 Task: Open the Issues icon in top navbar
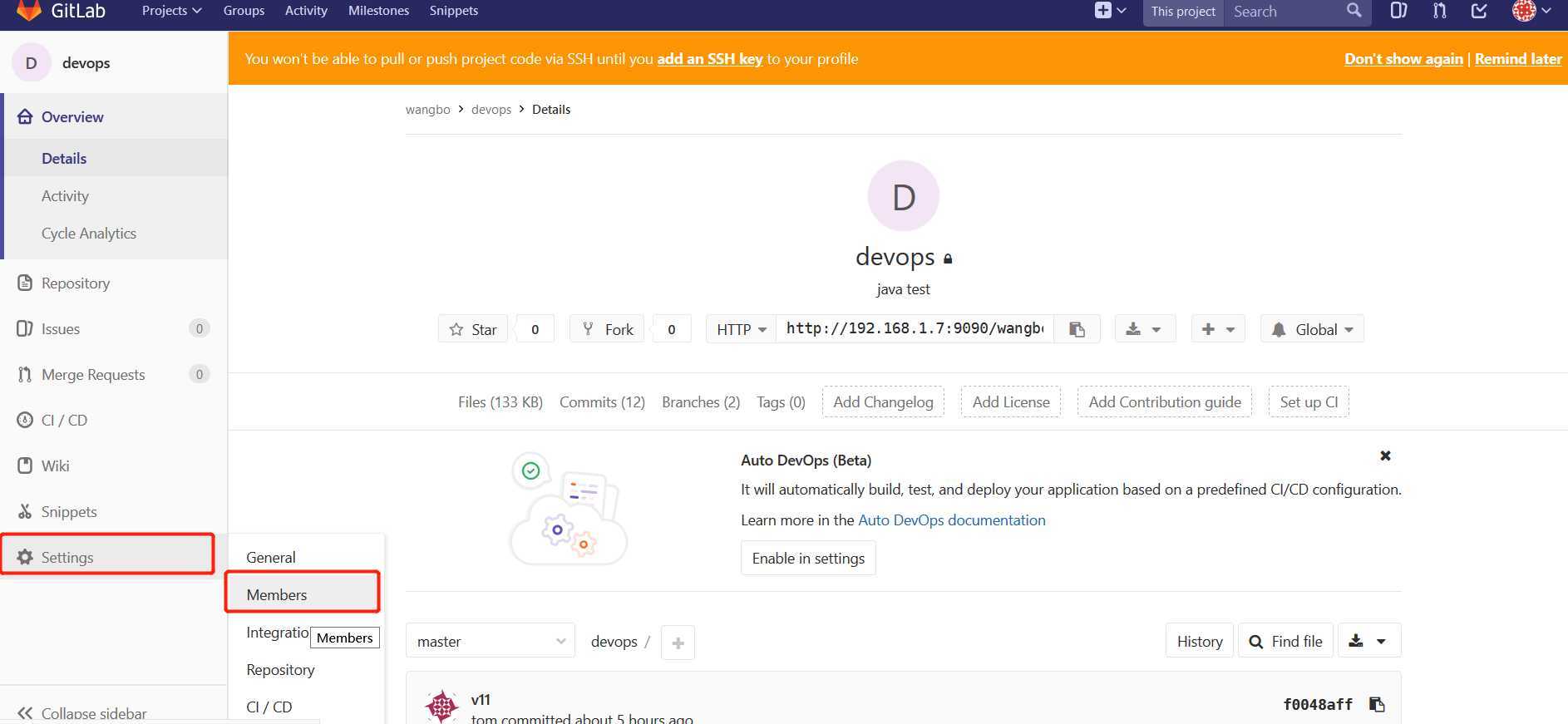click(x=1398, y=11)
